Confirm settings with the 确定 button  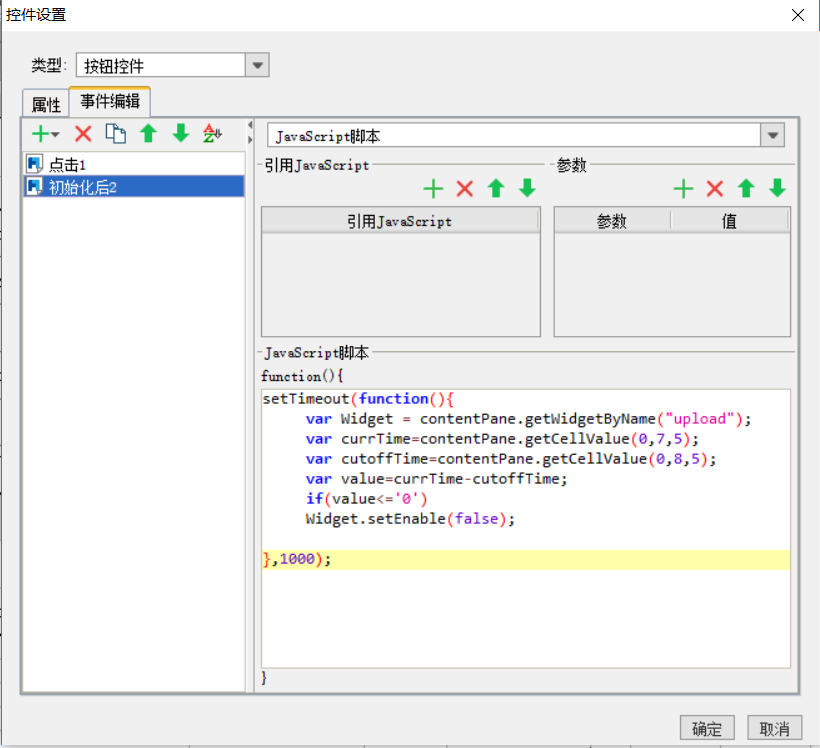(x=707, y=728)
